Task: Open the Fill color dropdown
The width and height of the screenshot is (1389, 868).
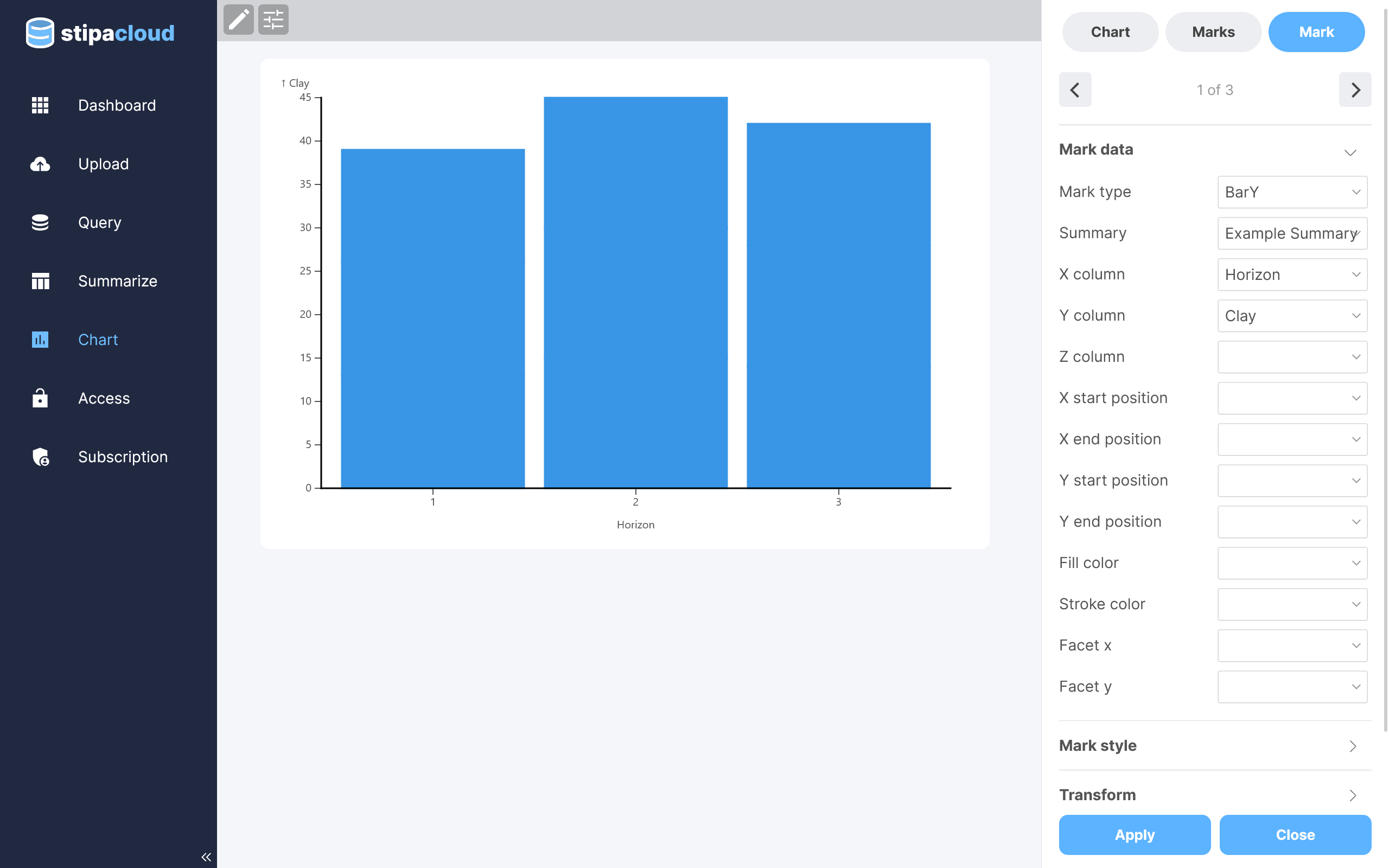Action: [1292, 563]
